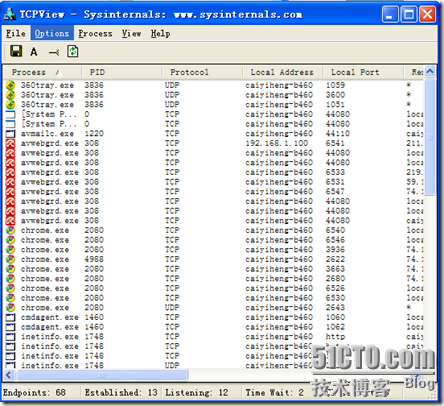Screen dimensions: 444x406
Task: Click 360tray.exe icon with port 3600
Action: pyautogui.click(x=11, y=95)
